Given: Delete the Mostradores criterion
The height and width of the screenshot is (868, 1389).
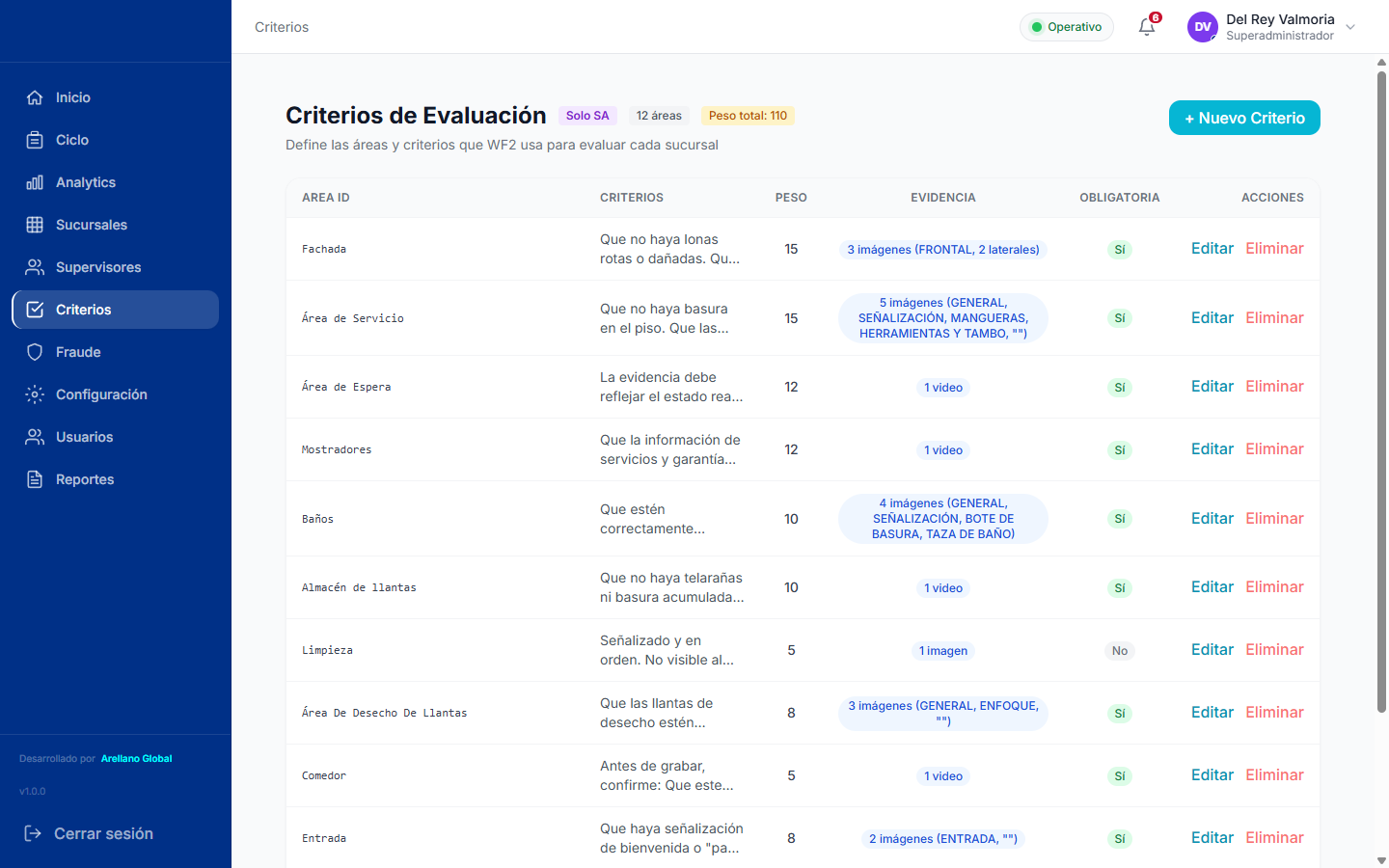Looking at the screenshot, I should (x=1274, y=449).
